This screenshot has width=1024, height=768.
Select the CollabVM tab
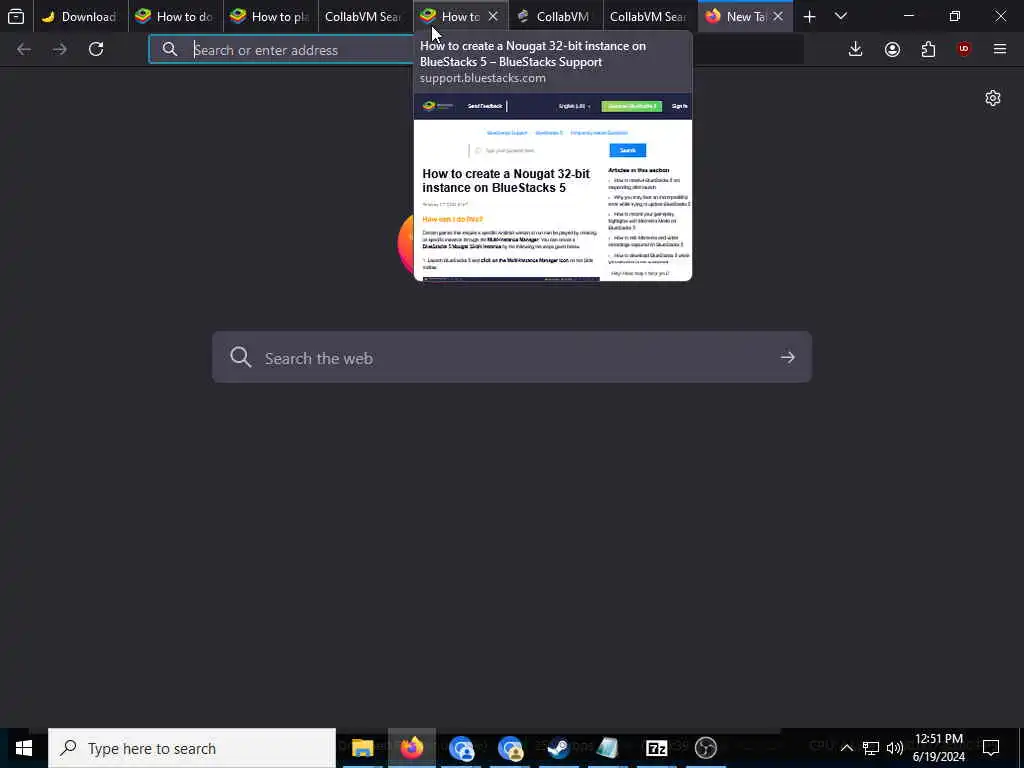[x=556, y=16]
